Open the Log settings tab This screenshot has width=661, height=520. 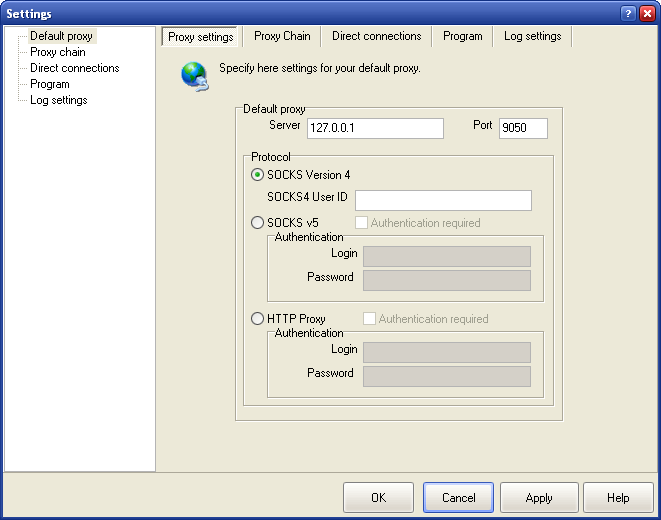tap(532, 36)
